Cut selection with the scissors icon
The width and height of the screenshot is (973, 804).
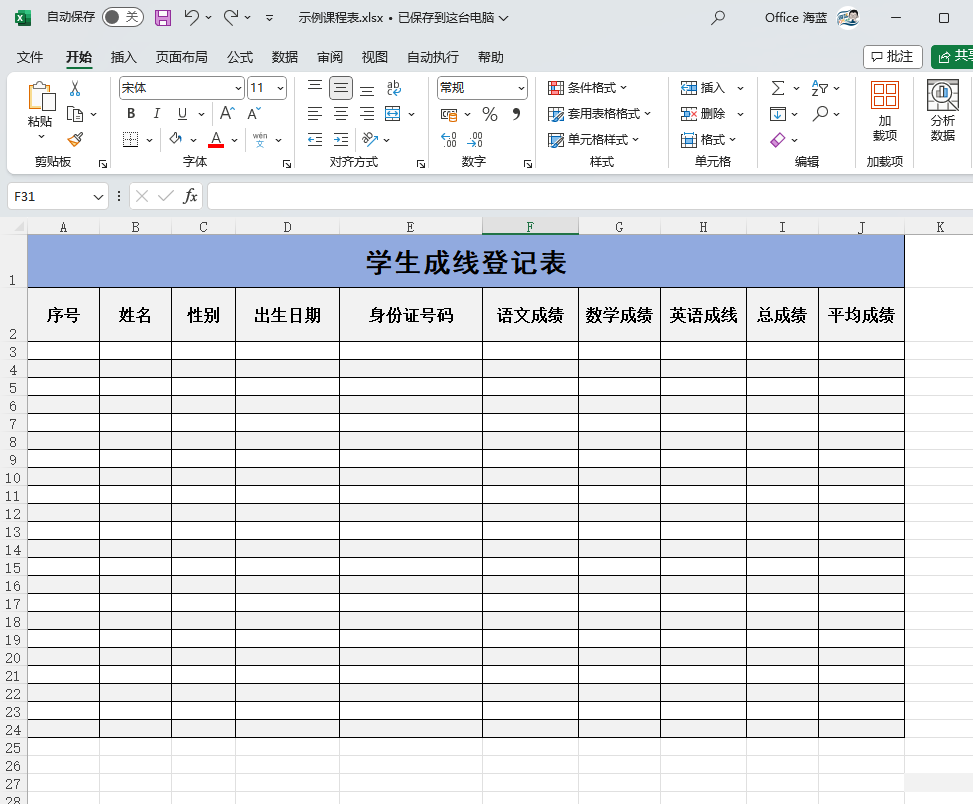75,89
